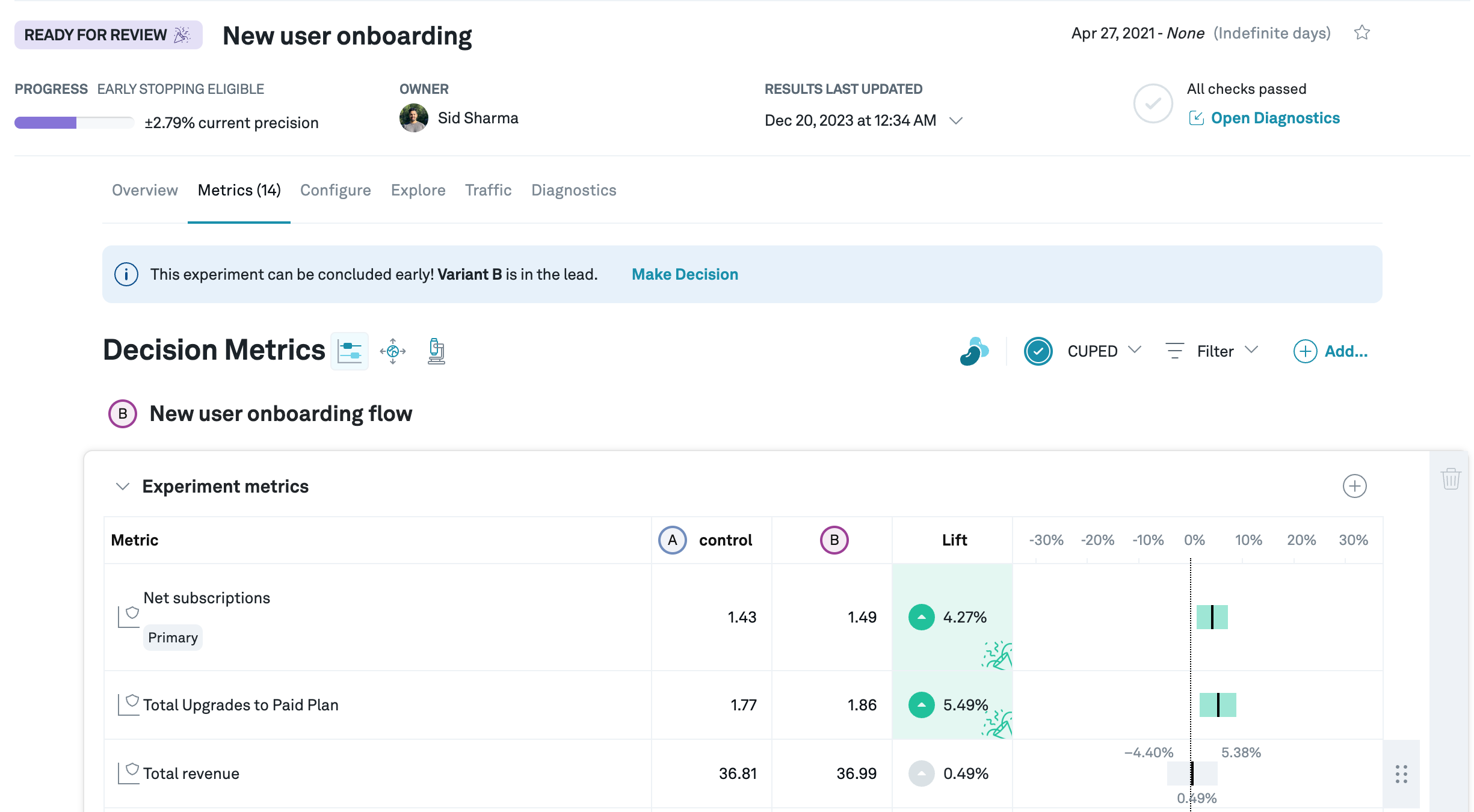This screenshot has width=1474, height=812.
Task: Toggle the CUPED check circle
Action: pyautogui.click(x=1038, y=351)
